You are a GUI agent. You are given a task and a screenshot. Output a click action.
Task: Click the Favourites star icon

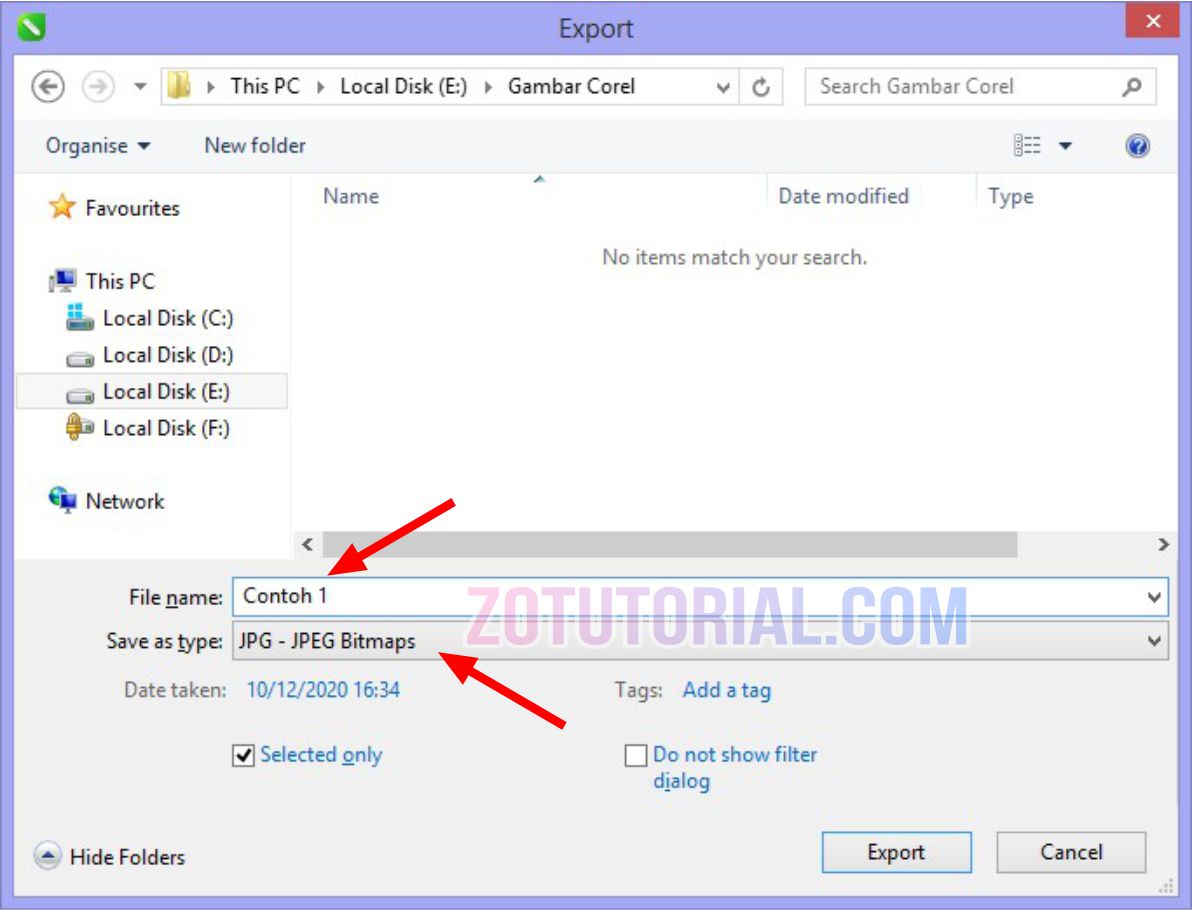pyautogui.click(x=60, y=208)
